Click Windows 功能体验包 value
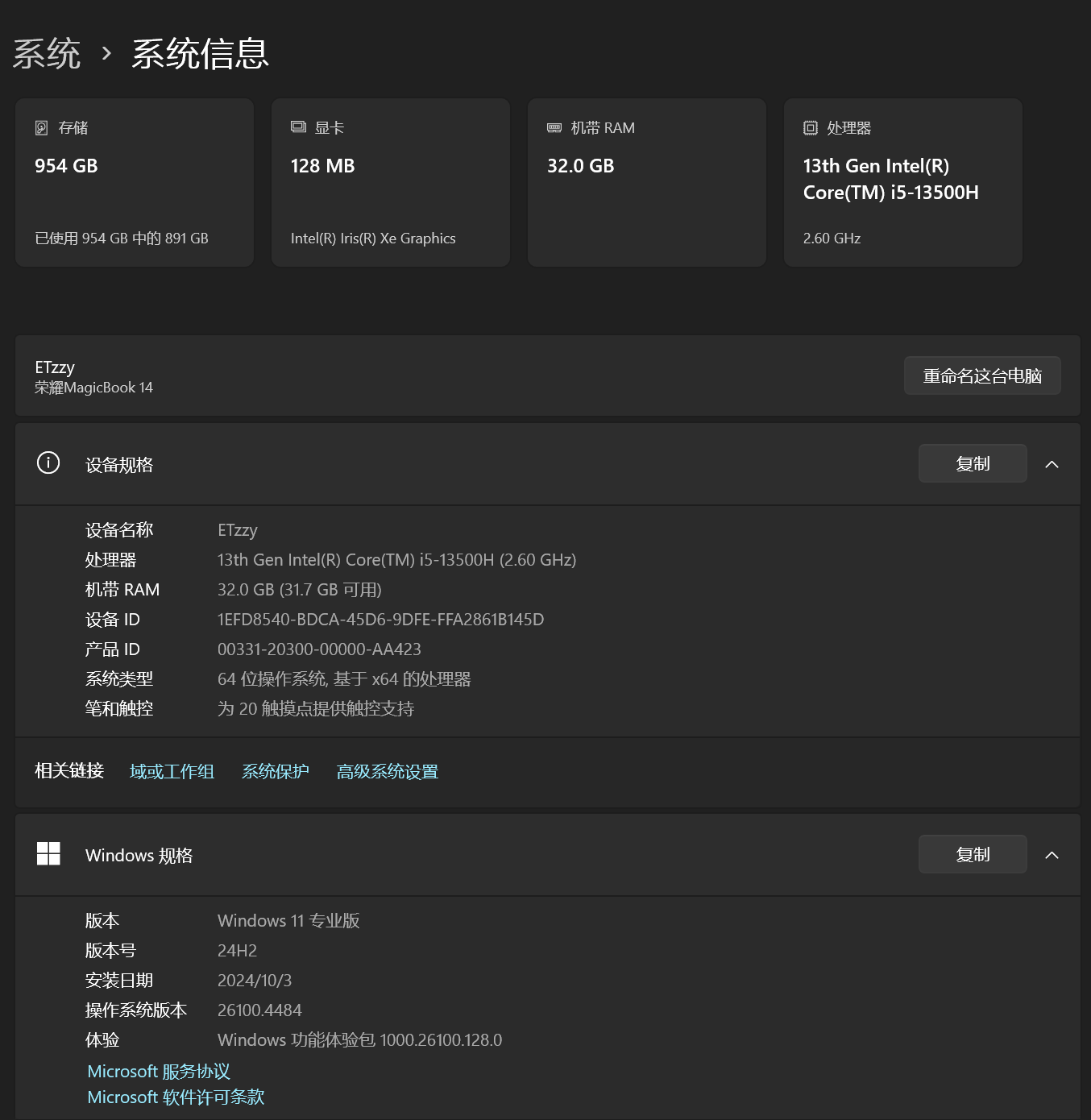The width and height of the screenshot is (1091, 1120). [359, 1040]
